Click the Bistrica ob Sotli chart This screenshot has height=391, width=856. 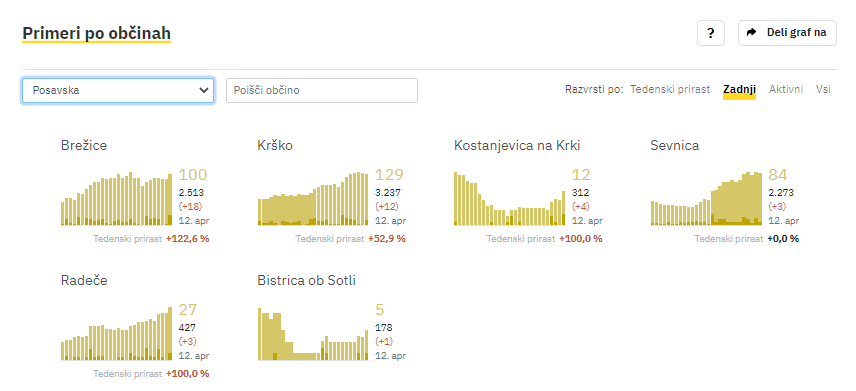coord(313,334)
